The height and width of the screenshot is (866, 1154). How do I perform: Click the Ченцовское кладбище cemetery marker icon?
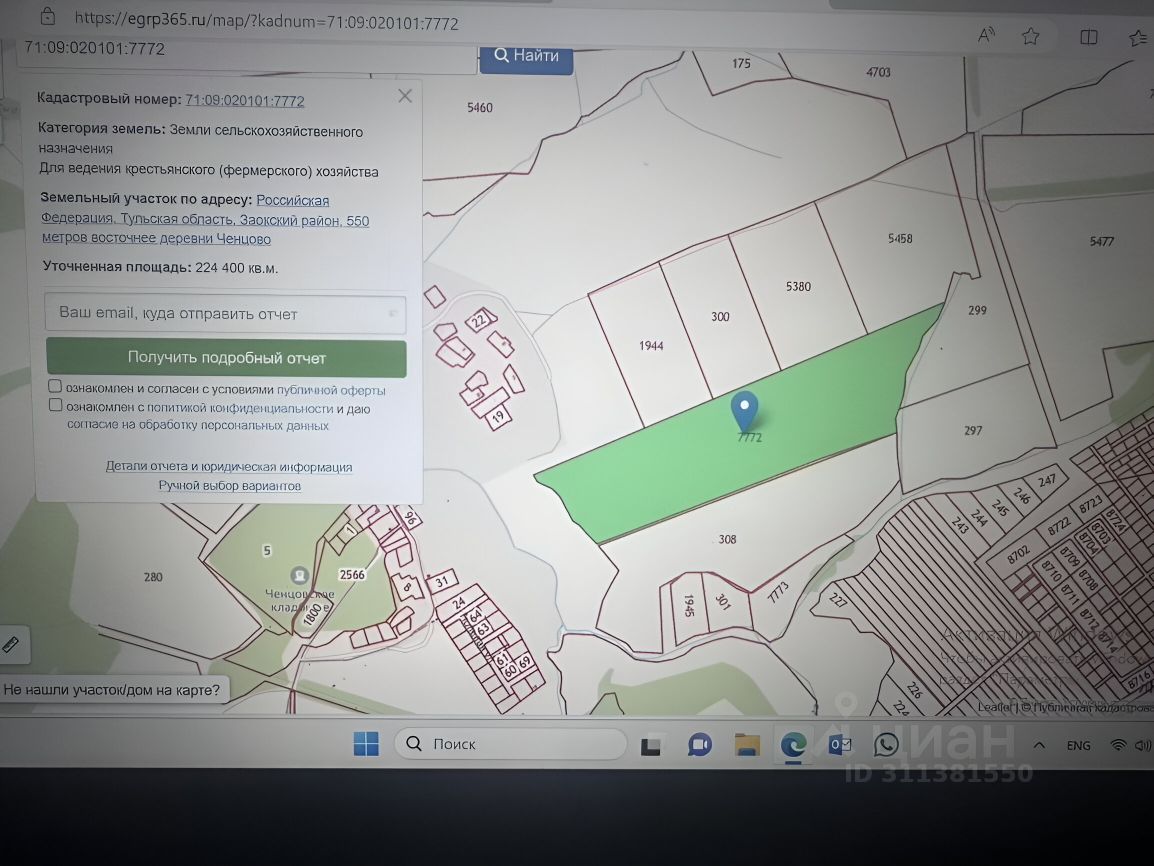(x=299, y=575)
